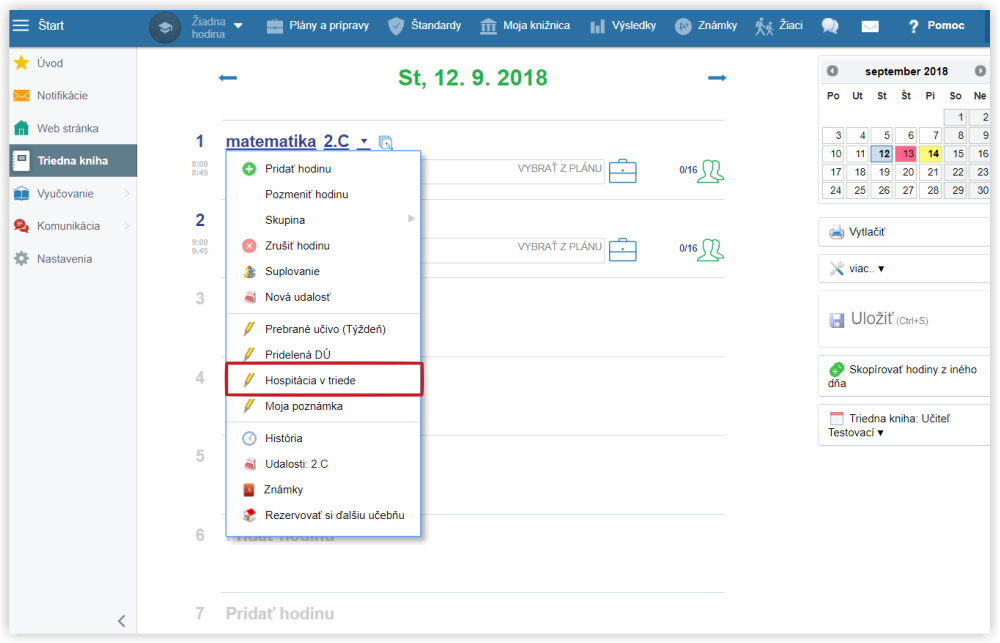The image size is (1000, 643).
Task: Open Notifikácie in the sidebar
Action: tap(62, 95)
